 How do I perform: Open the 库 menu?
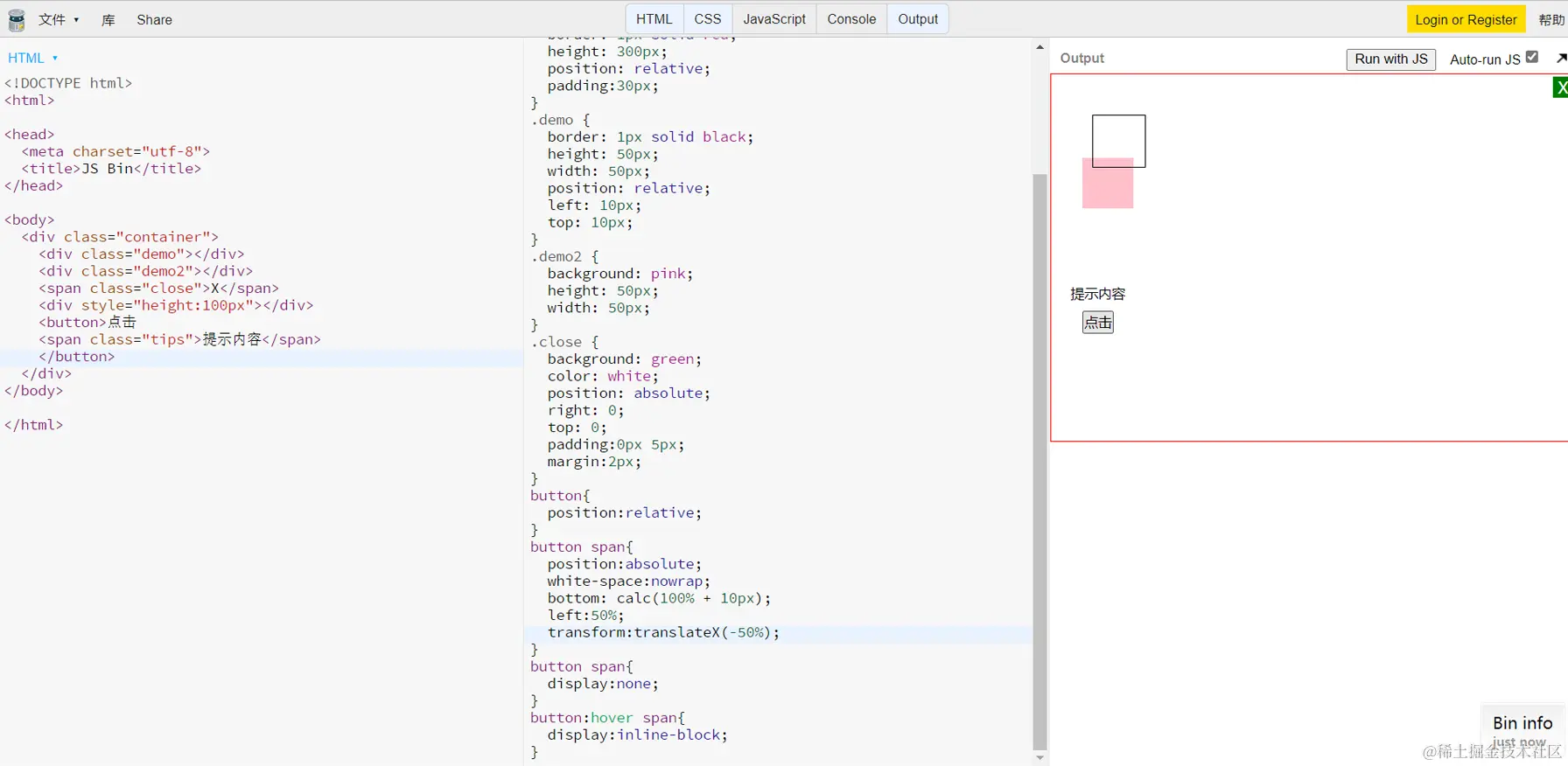coord(108,19)
